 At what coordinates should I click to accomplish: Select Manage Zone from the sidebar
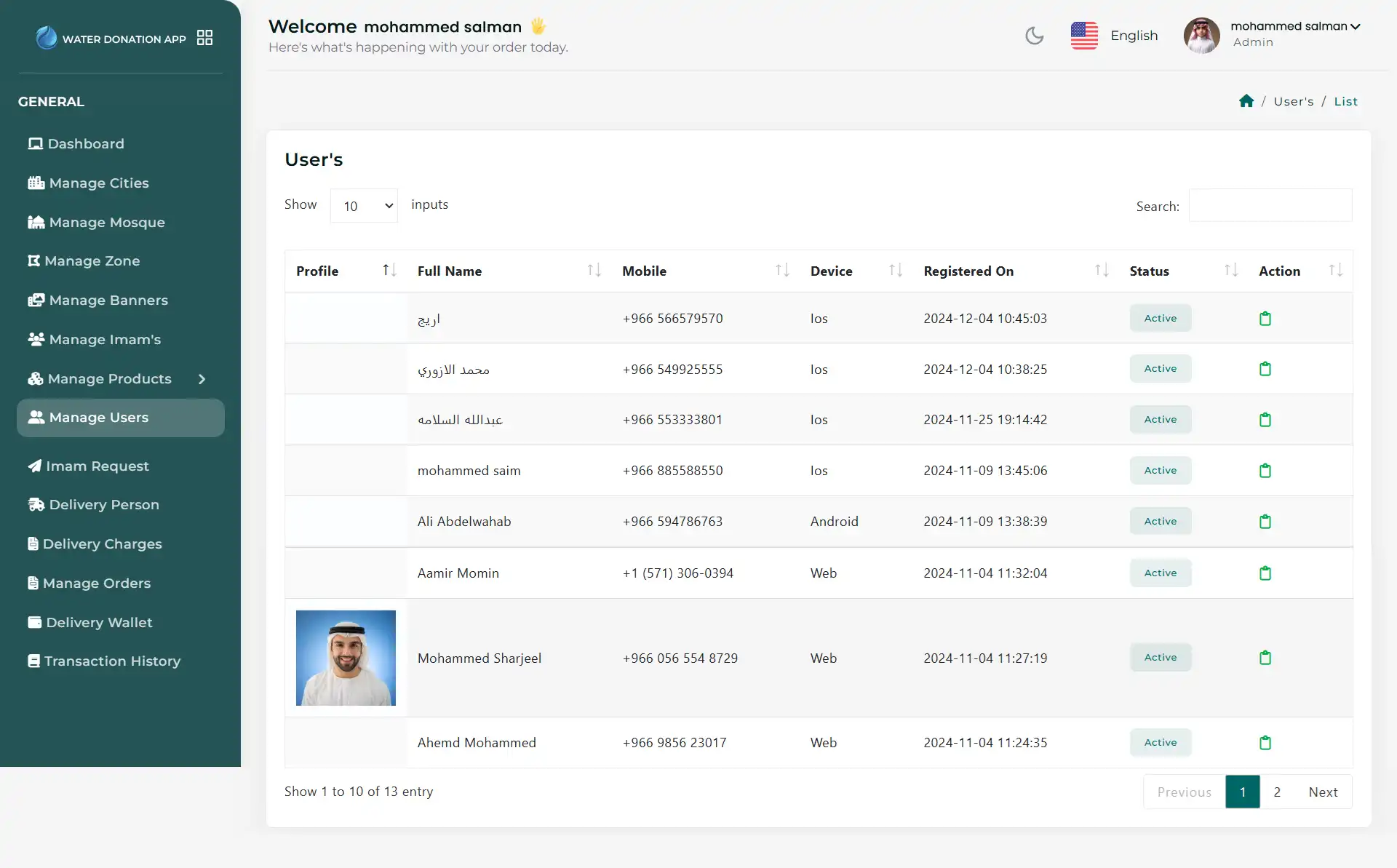92,260
